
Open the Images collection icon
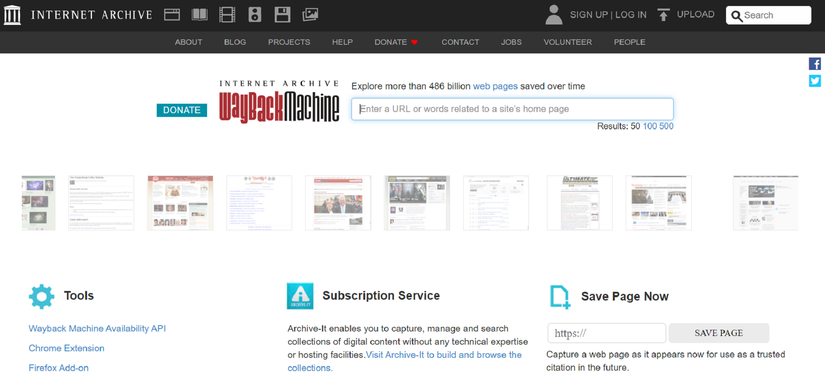[x=310, y=15]
